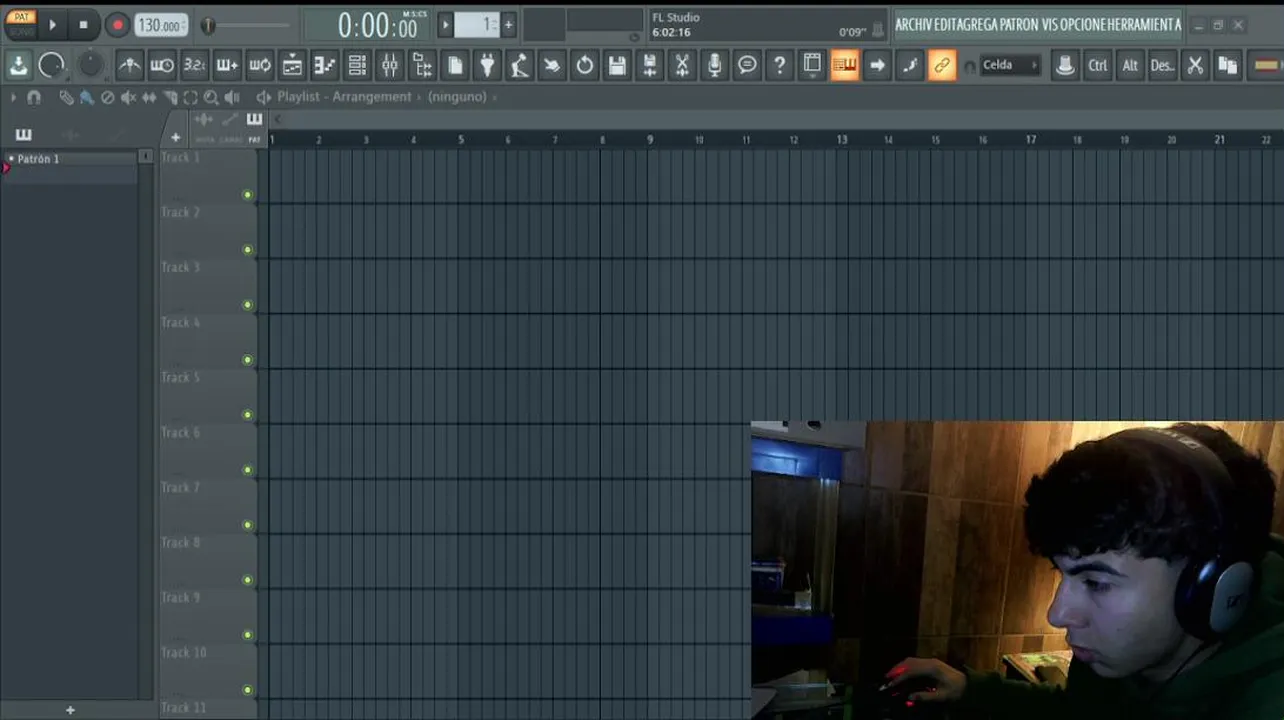Select the zoom magnifier tool
Screen dimensions: 1284x720
211,97
